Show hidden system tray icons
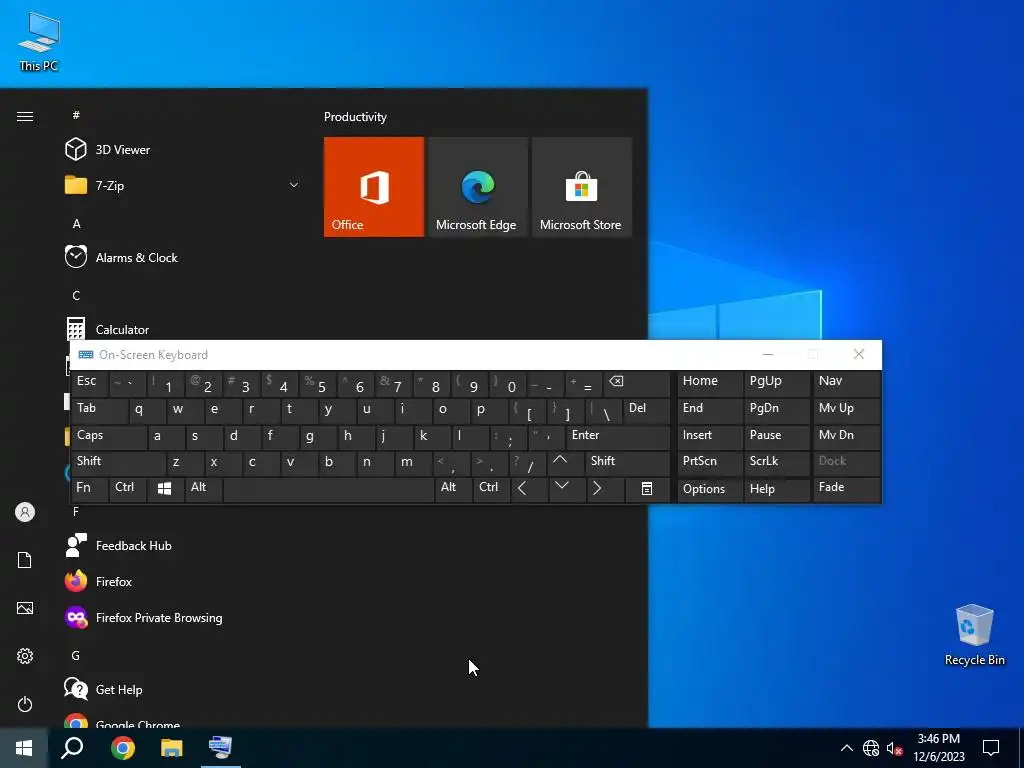Image resolution: width=1024 pixels, height=768 pixels. click(846, 748)
